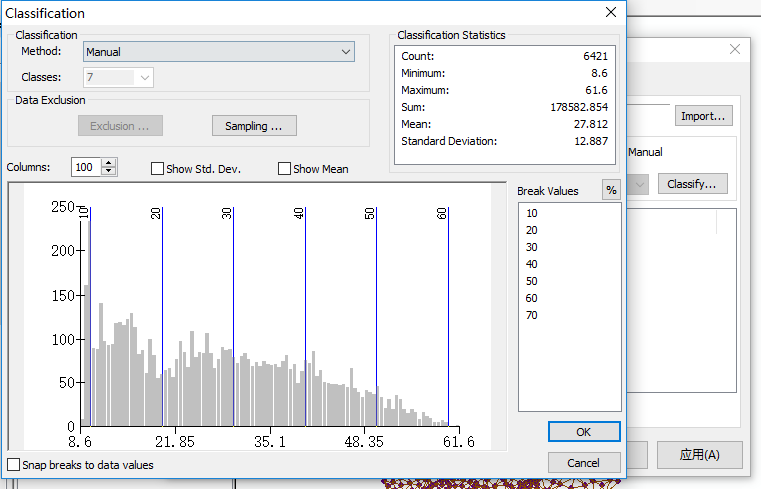This screenshot has height=489, width=761.
Task: Click the Import button
Action: [x=703, y=116]
